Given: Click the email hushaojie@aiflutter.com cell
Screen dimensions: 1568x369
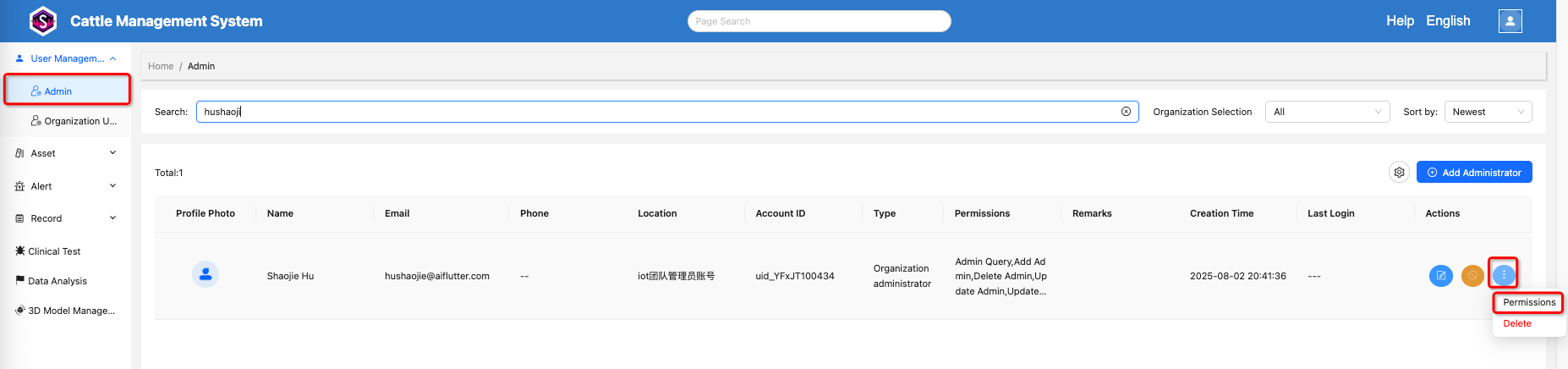Looking at the screenshot, I should tap(436, 276).
